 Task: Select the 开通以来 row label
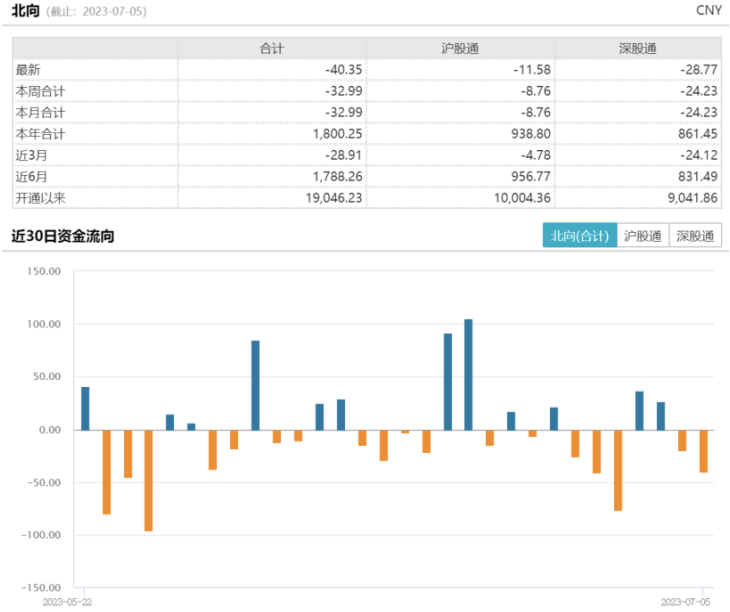tap(40, 198)
